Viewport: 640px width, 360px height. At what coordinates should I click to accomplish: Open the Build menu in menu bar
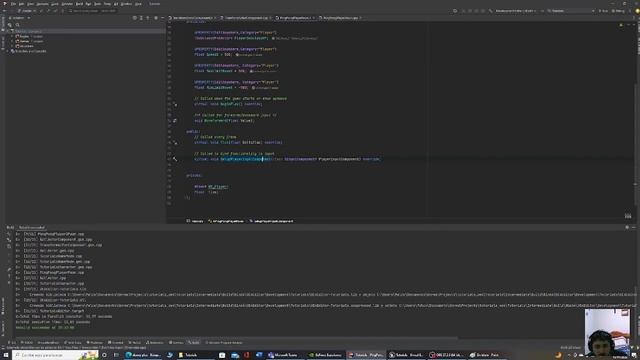coord(79,4)
